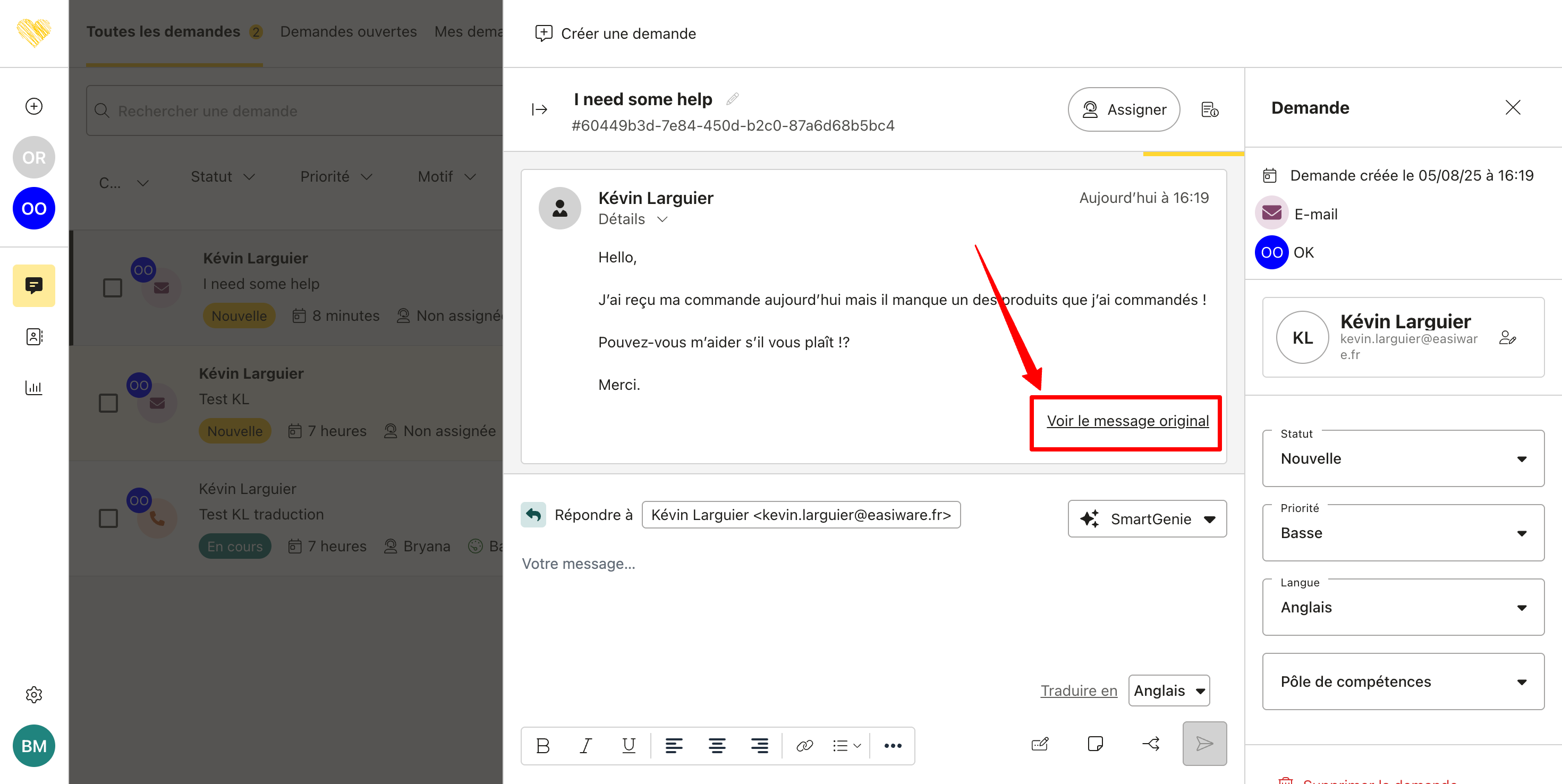Open the request info icon next to Assigner
This screenshot has width=1562, height=784.
pos(1209,110)
